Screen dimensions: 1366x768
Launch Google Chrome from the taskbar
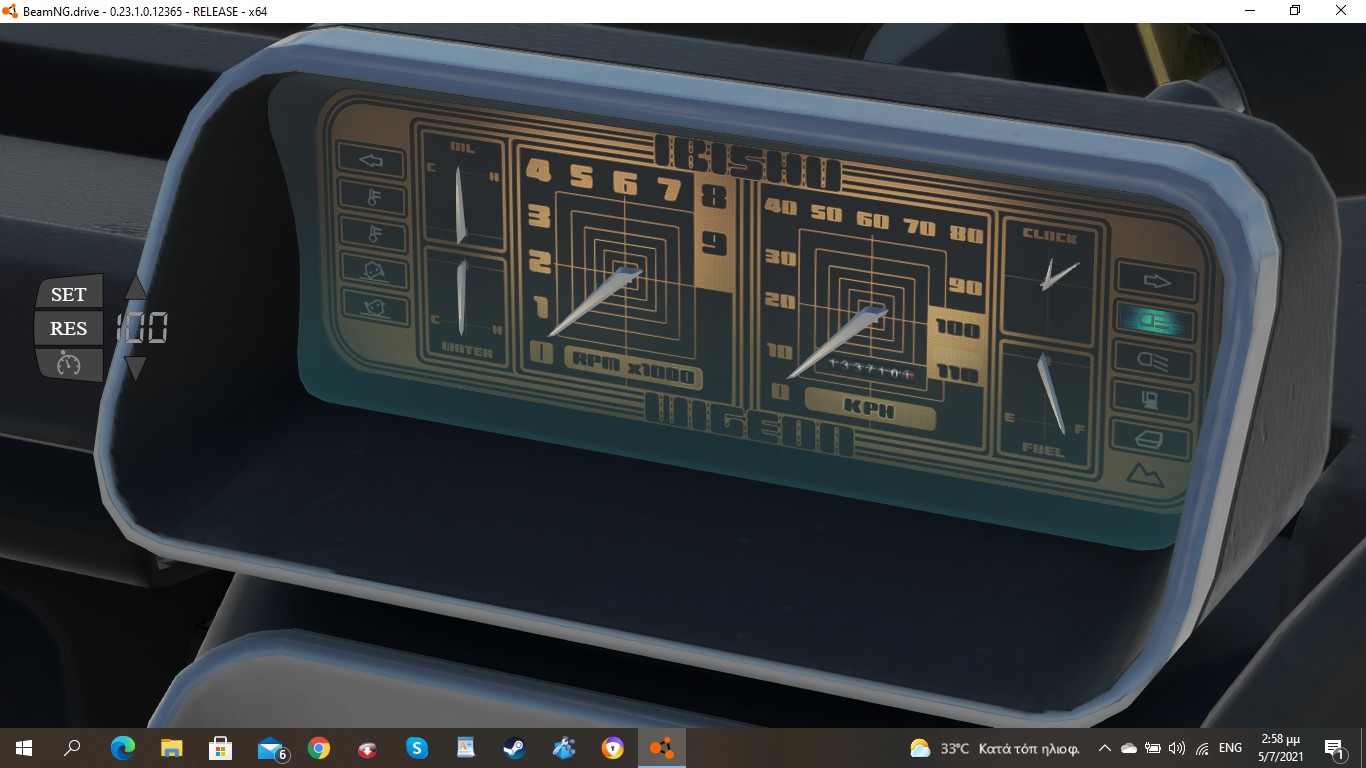point(319,748)
